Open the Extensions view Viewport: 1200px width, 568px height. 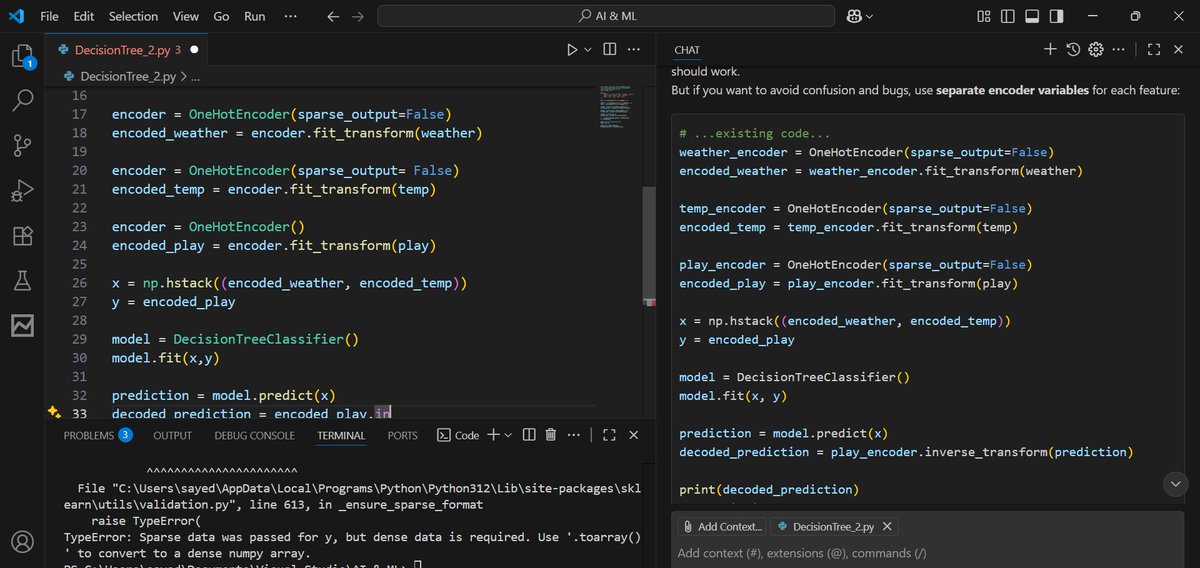tap(22, 236)
